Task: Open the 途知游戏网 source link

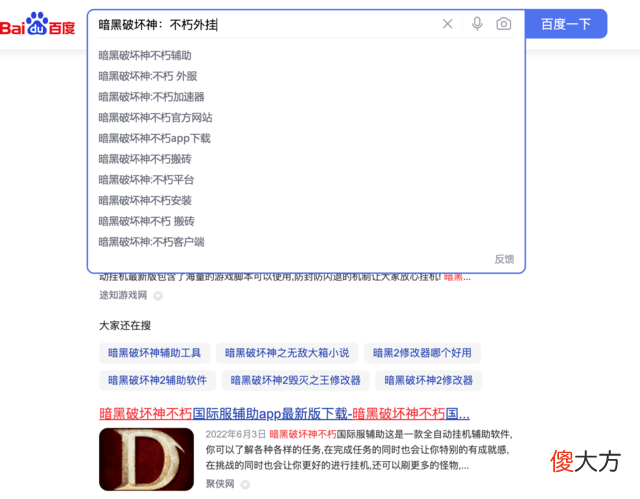Action: click(123, 295)
